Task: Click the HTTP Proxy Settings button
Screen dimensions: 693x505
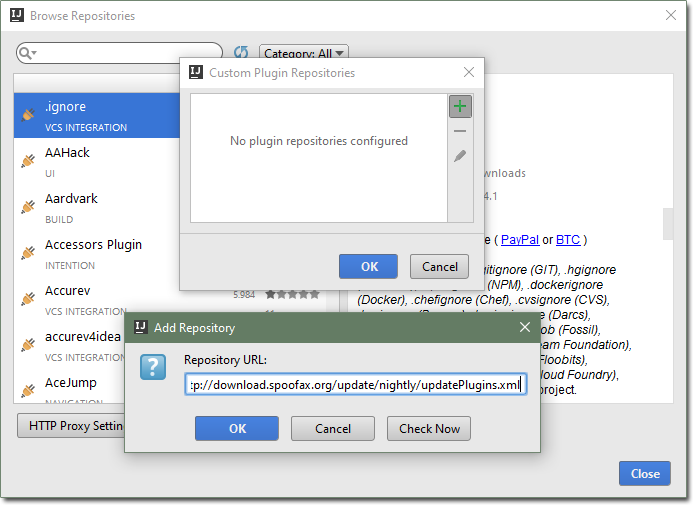Action: 71,425
